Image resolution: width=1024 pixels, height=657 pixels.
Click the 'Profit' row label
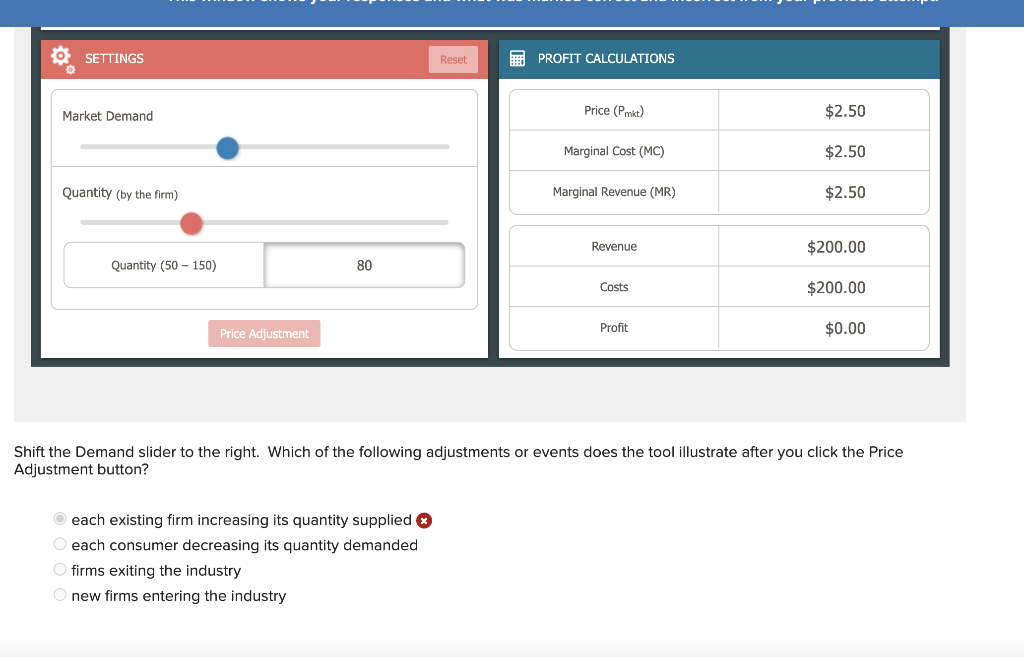click(614, 328)
